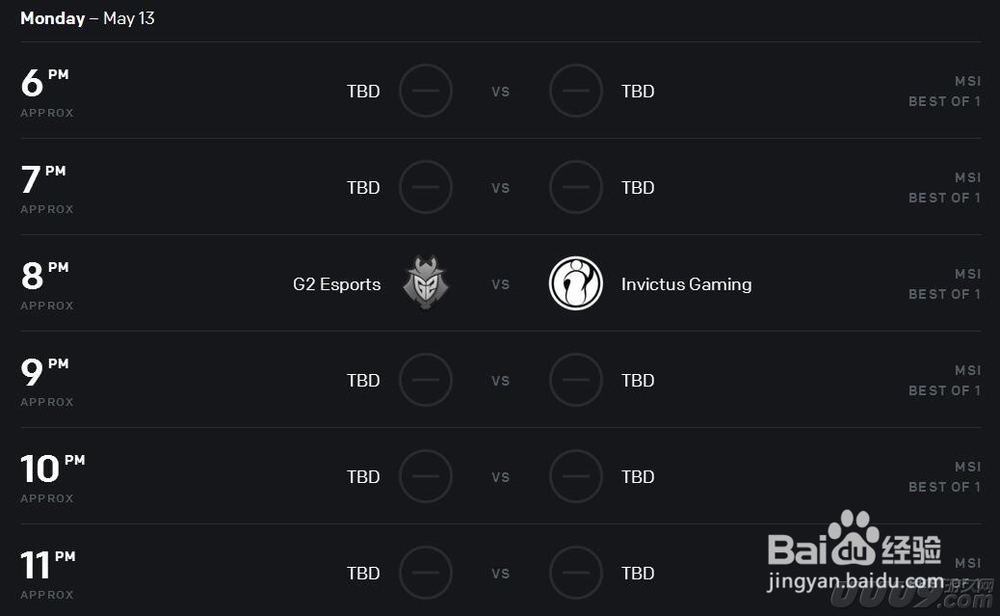Click the Baidu jingyan watermark logo
Image resolution: width=1000 pixels, height=616 pixels.
855,550
